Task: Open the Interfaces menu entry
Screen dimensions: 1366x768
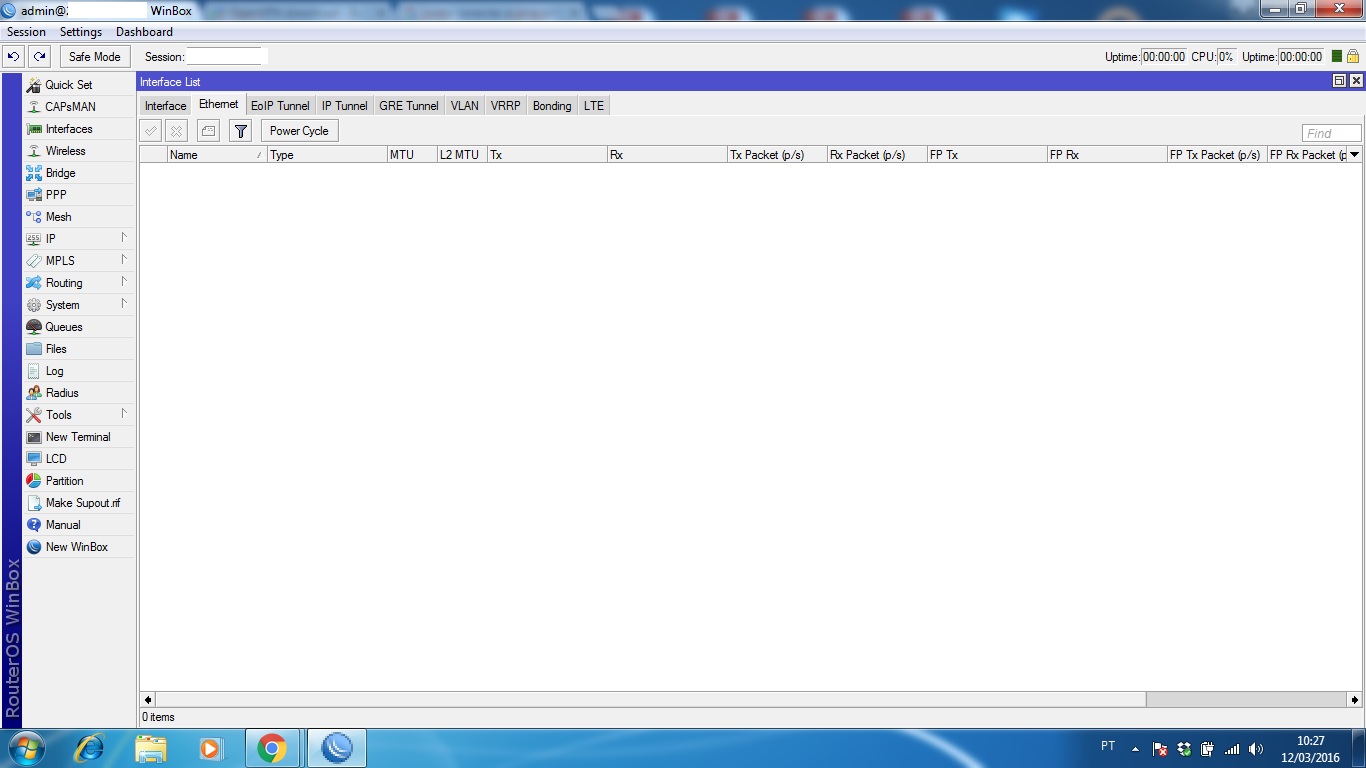Action: pos(79,129)
